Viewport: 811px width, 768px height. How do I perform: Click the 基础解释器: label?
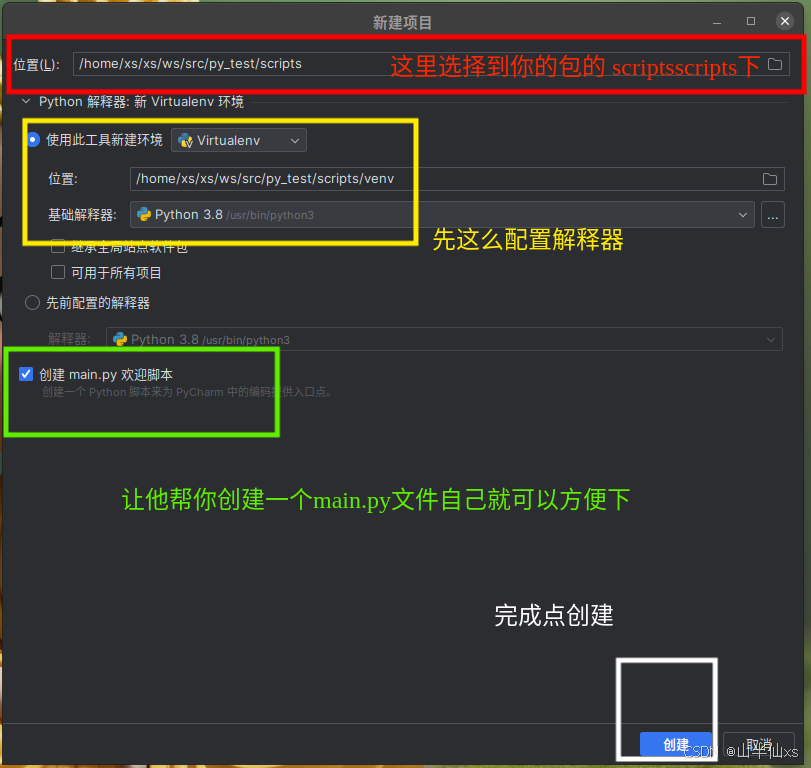point(82,215)
